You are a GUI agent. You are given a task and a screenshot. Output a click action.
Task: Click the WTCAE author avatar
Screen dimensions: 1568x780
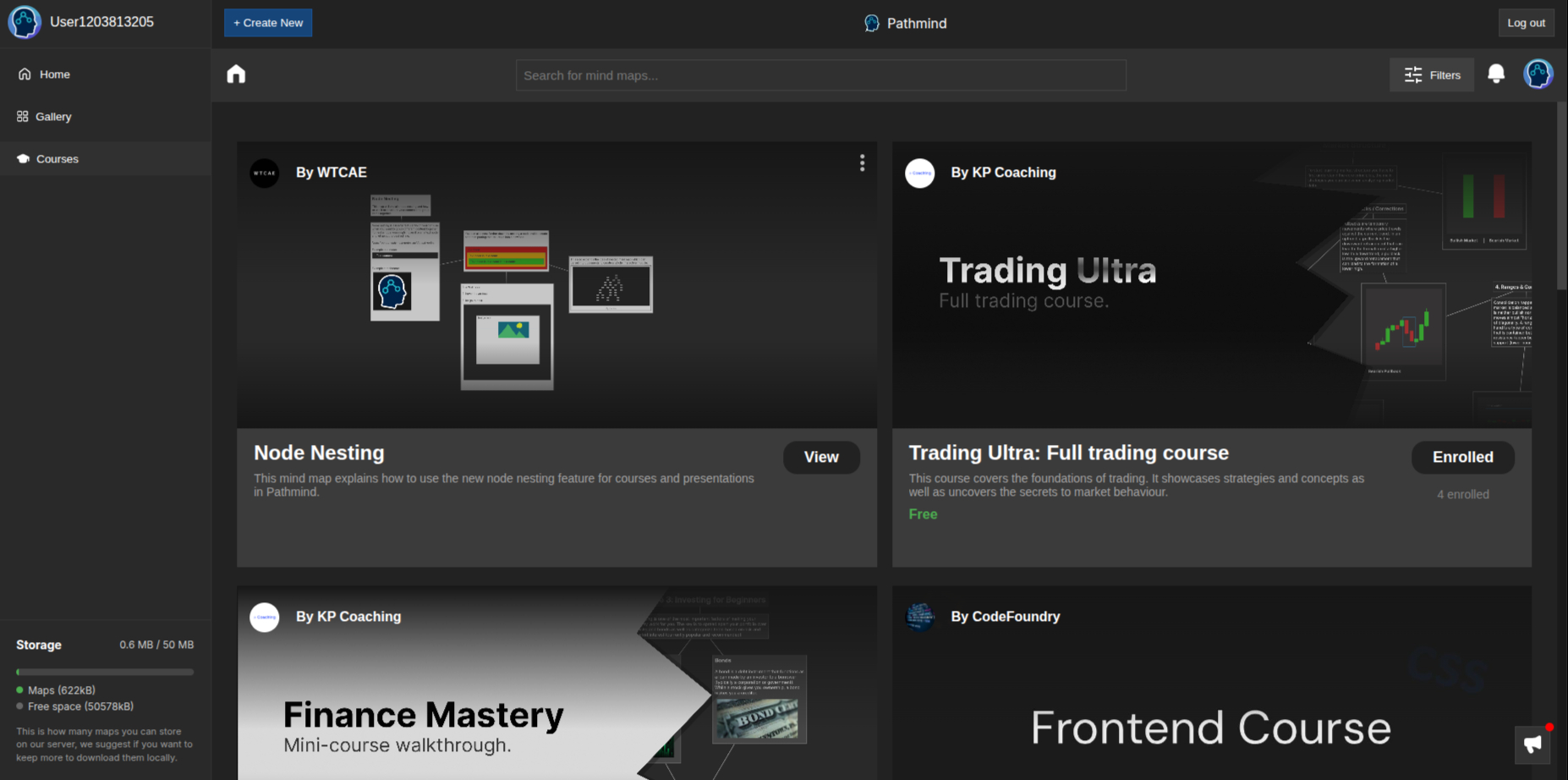[265, 173]
